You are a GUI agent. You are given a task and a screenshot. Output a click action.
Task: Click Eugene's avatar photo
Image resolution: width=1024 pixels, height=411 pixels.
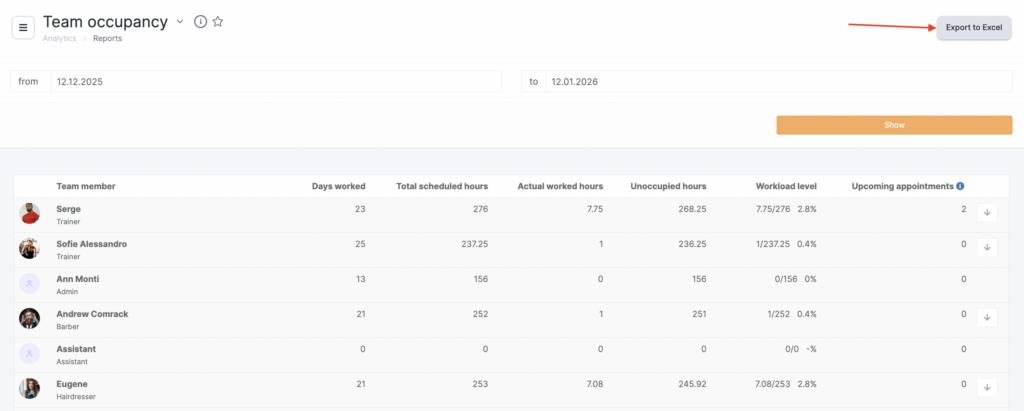pyautogui.click(x=30, y=389)
